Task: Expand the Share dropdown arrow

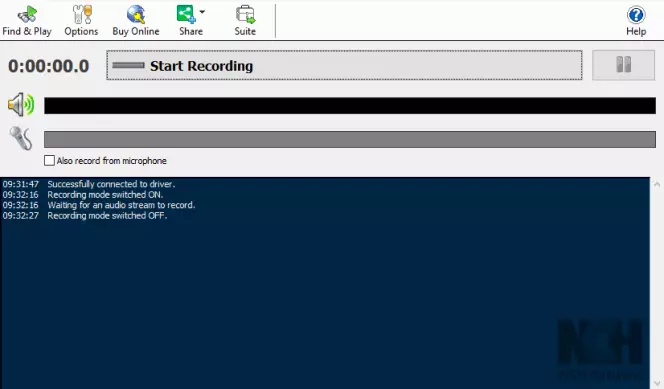Action: [x=202, y=12]
